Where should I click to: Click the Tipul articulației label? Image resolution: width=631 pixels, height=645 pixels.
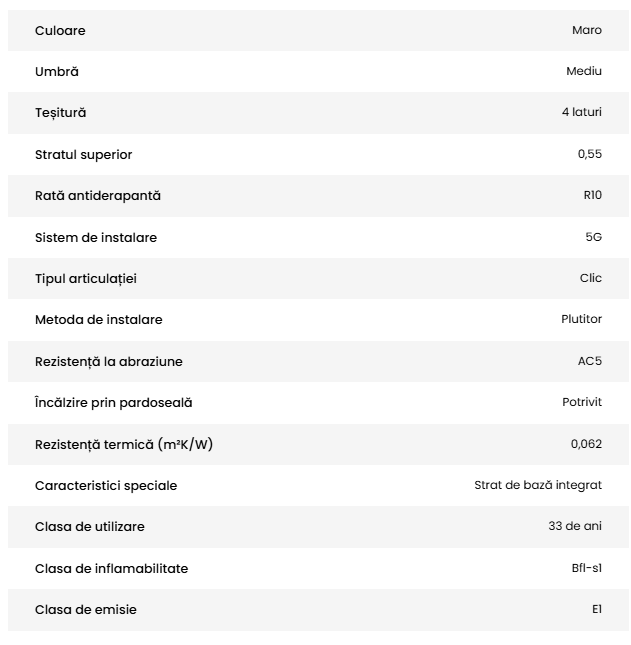coord(86,279)
